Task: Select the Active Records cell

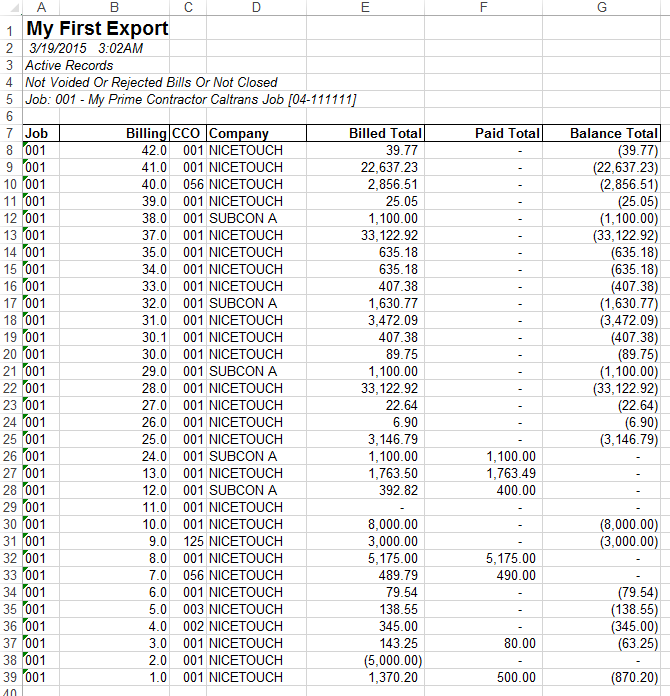Action: 70,65
